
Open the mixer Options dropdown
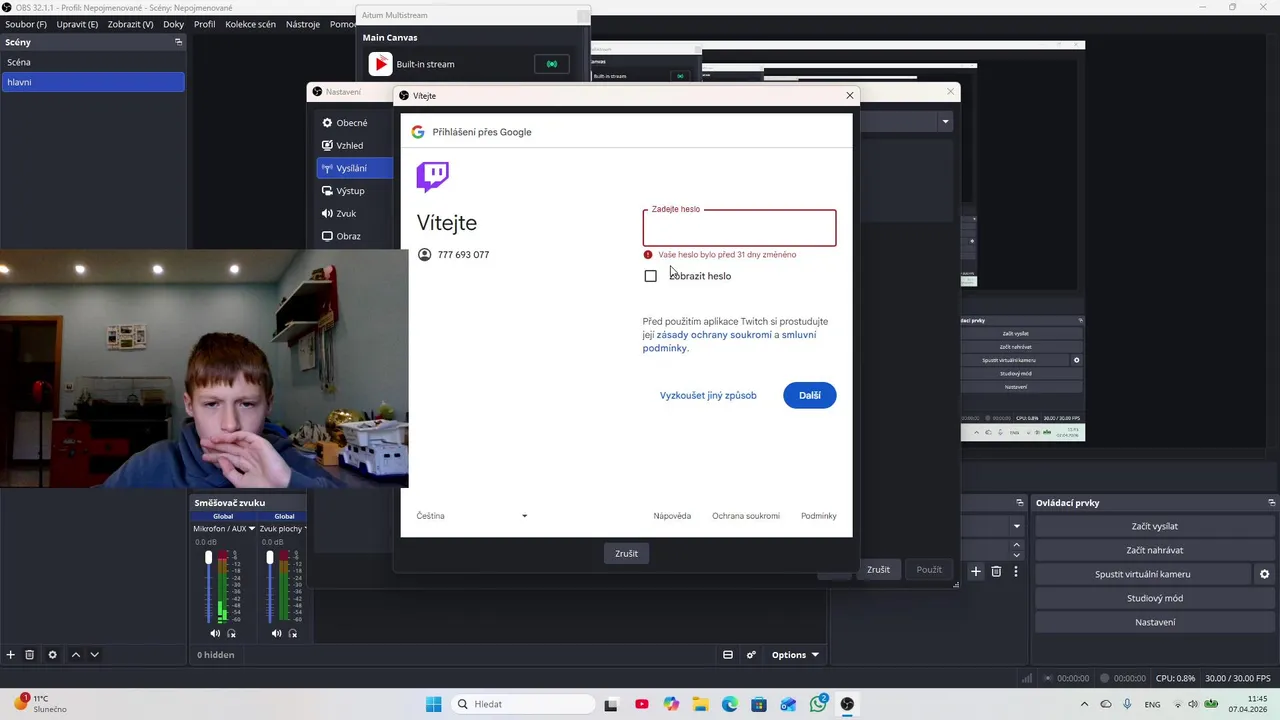[795, 655]
